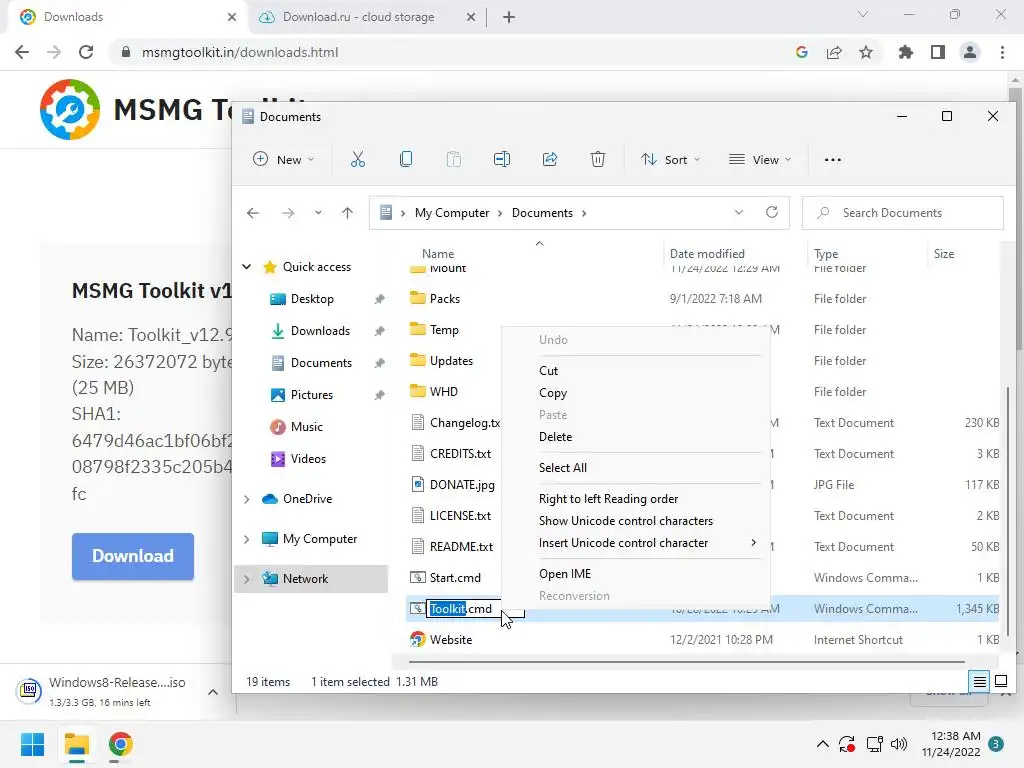
Task: Click the Copy icon in the Explorer toolbar
Action: tap(406, 159)
